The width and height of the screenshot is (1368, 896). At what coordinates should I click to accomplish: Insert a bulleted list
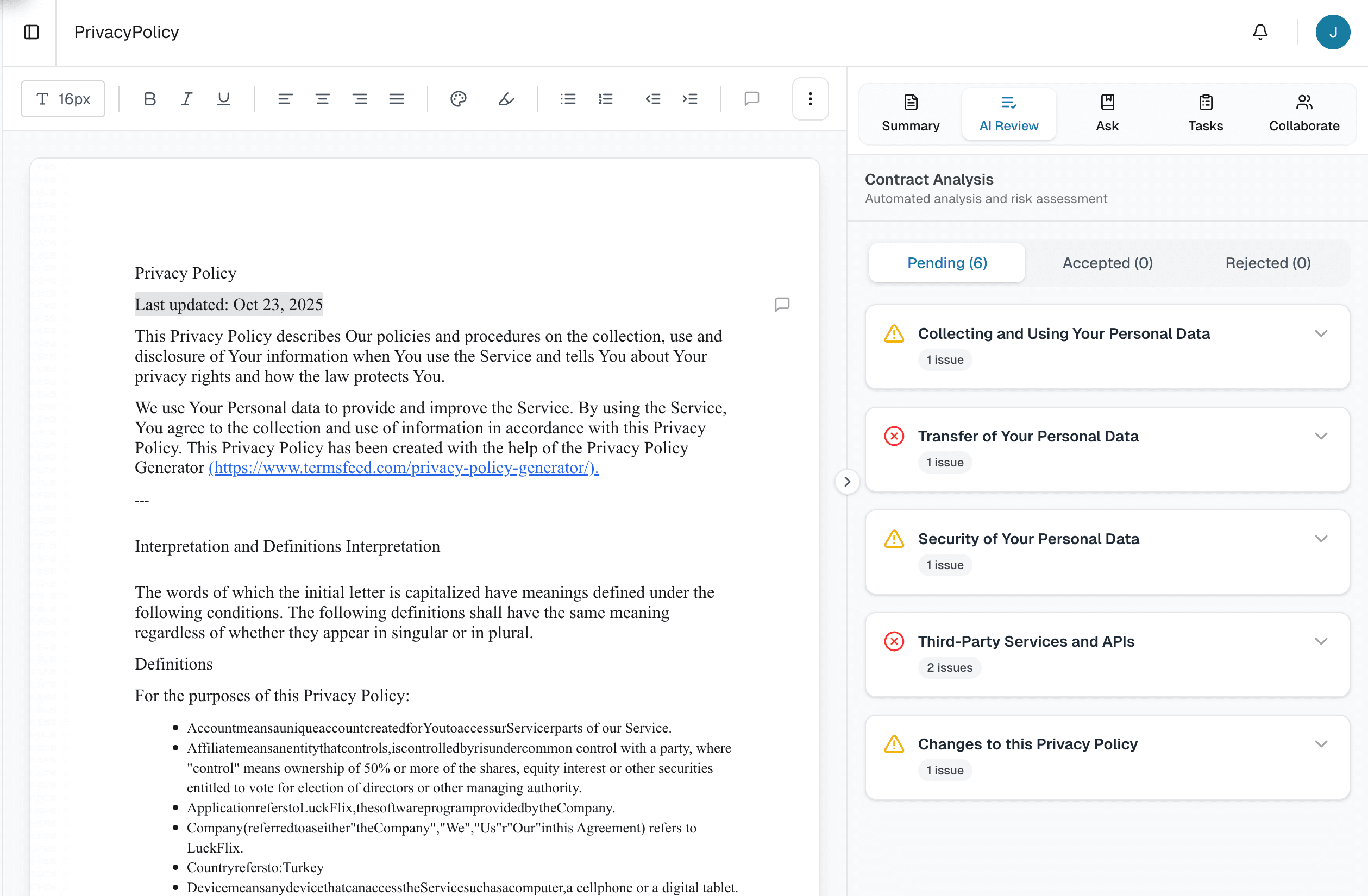[568, 99]
